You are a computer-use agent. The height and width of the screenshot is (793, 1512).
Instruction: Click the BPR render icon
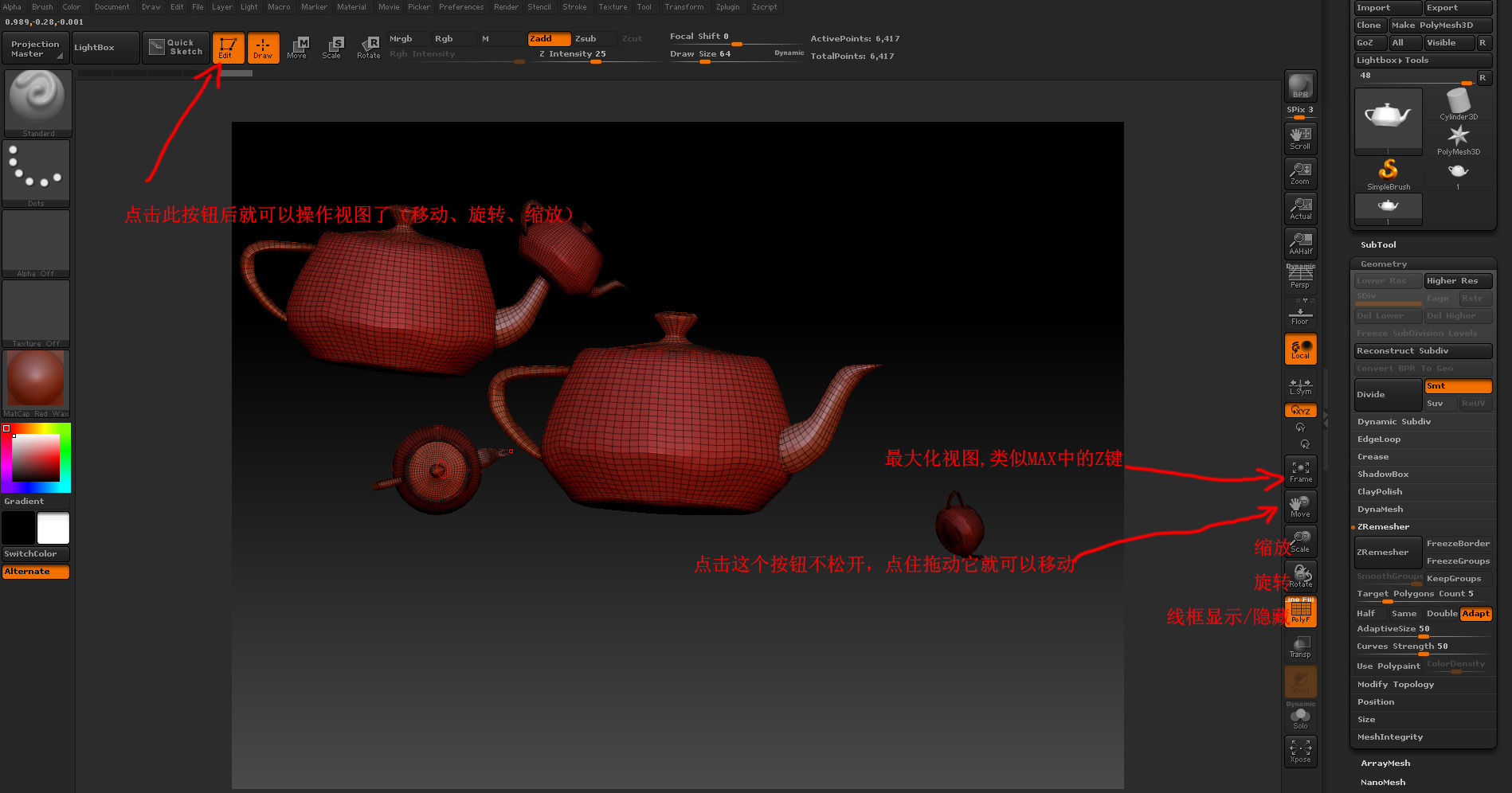1300,85
